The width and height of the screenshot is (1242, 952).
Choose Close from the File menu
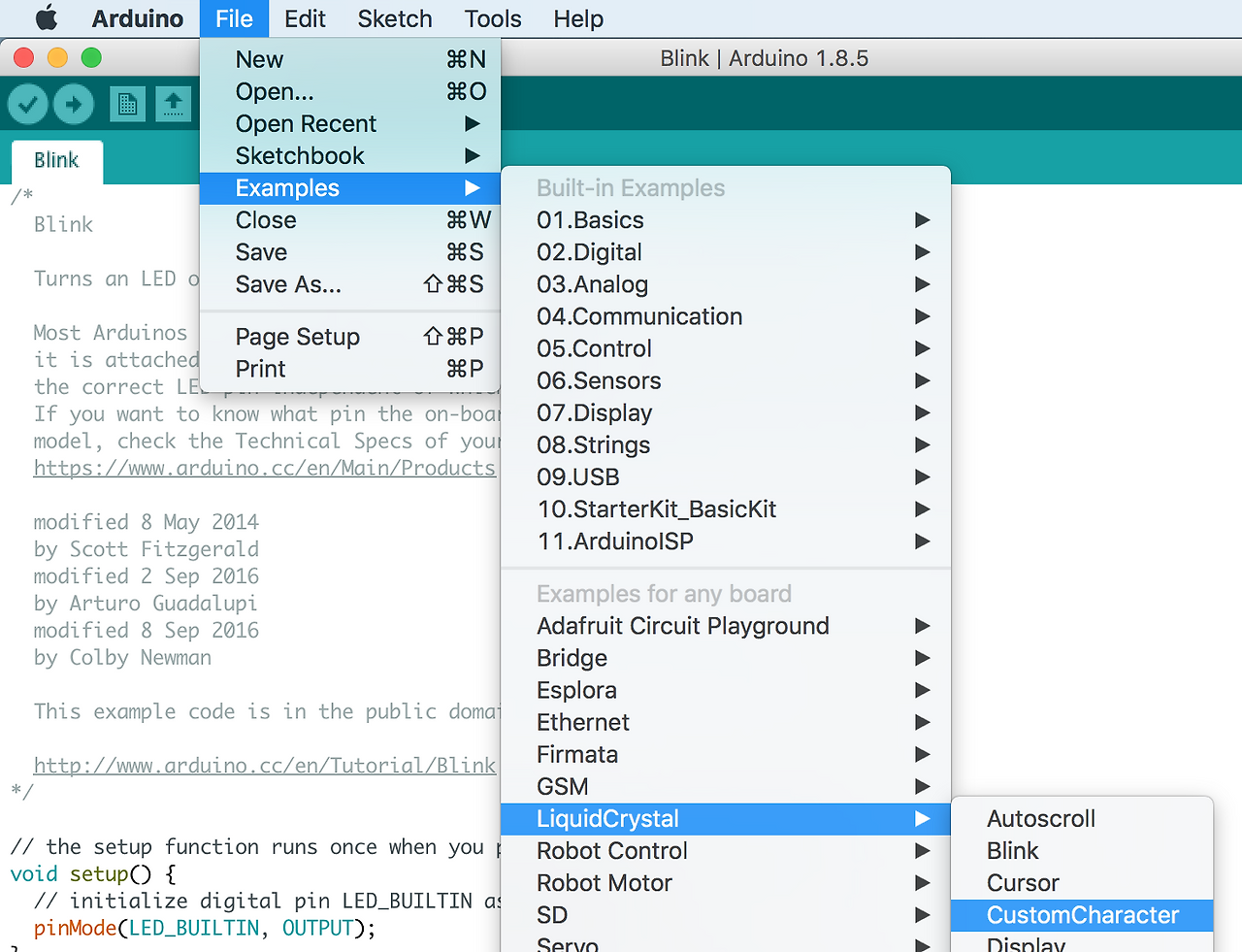coord(350,220)
